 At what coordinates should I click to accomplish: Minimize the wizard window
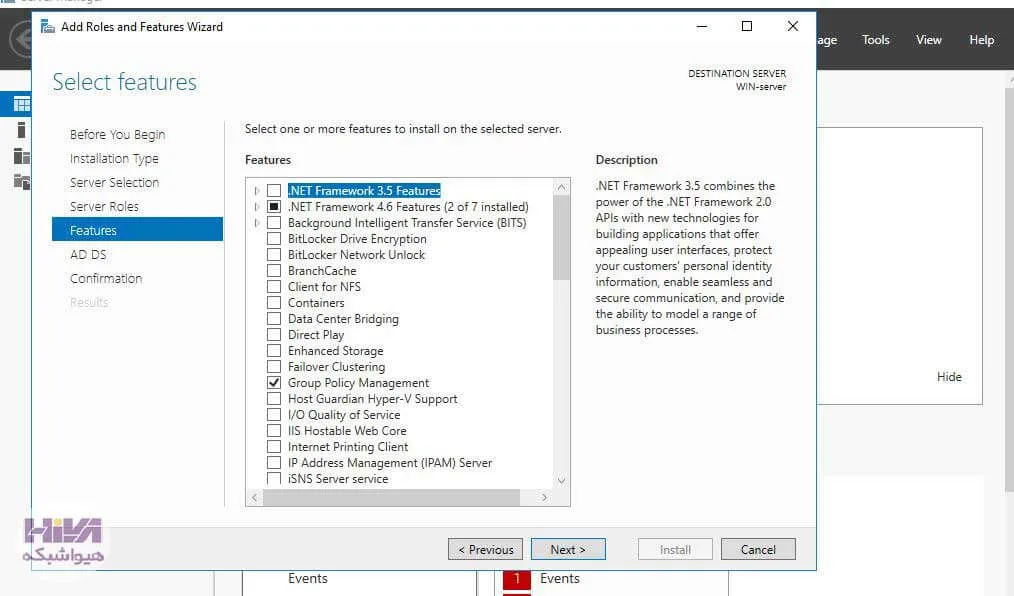click(x=702, y=26)
